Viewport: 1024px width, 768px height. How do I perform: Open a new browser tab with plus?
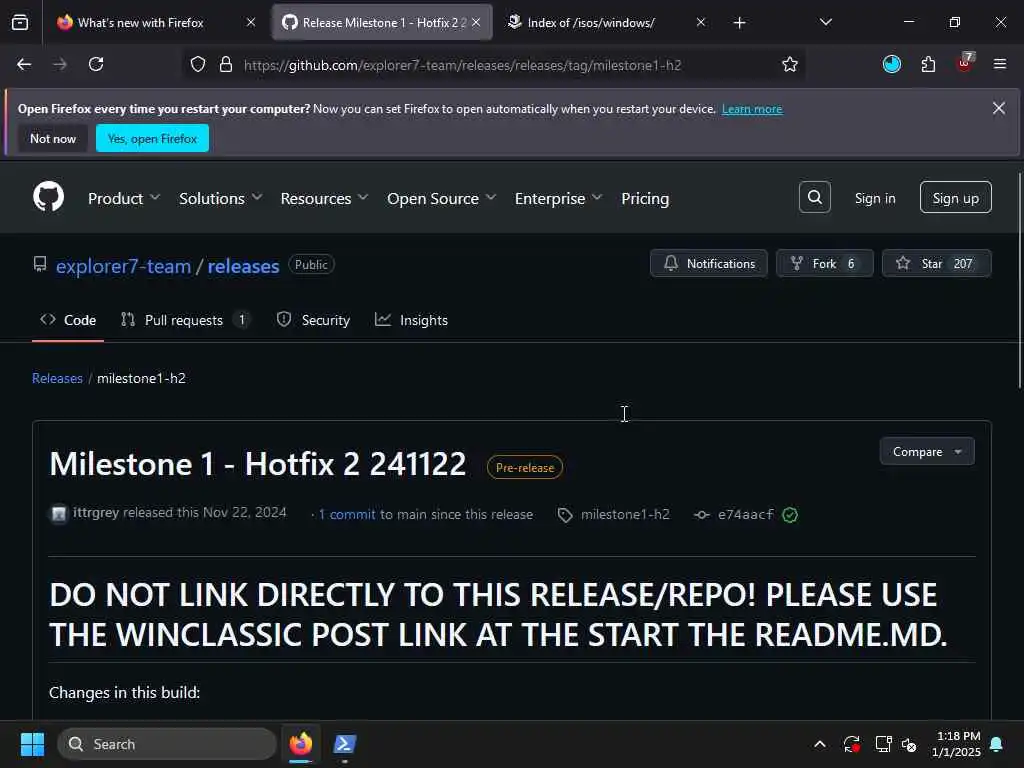point(739,23)
